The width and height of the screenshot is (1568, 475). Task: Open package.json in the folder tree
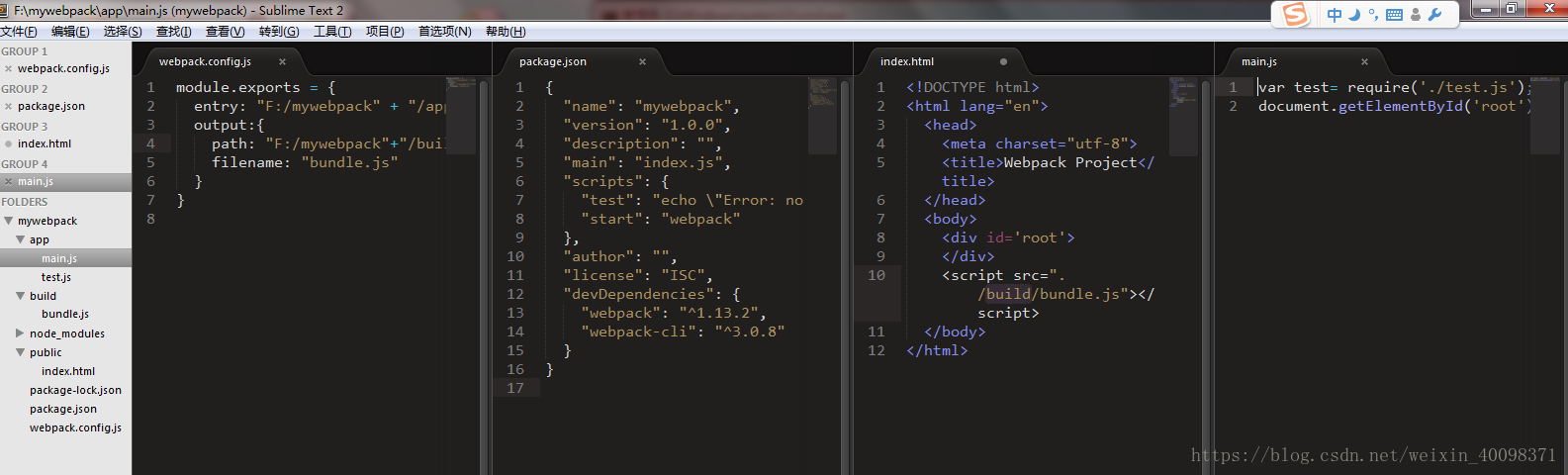point(65,409)
